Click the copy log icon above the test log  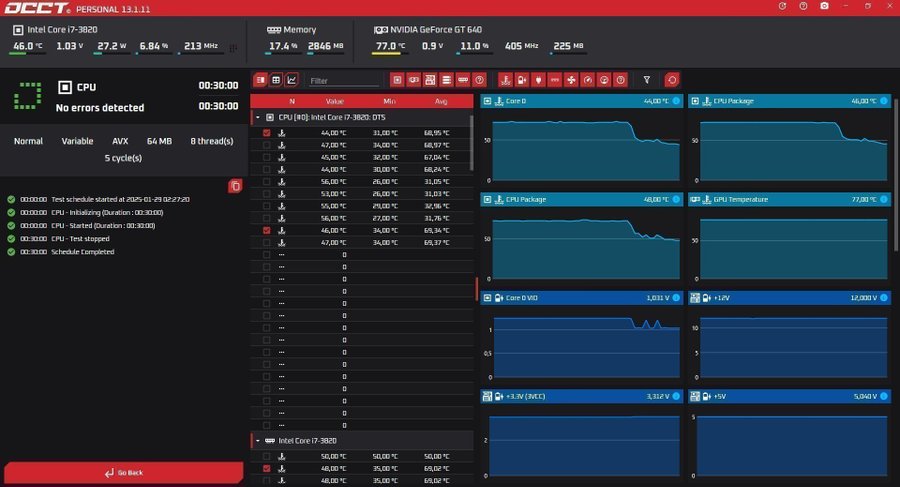pos(235,185)
